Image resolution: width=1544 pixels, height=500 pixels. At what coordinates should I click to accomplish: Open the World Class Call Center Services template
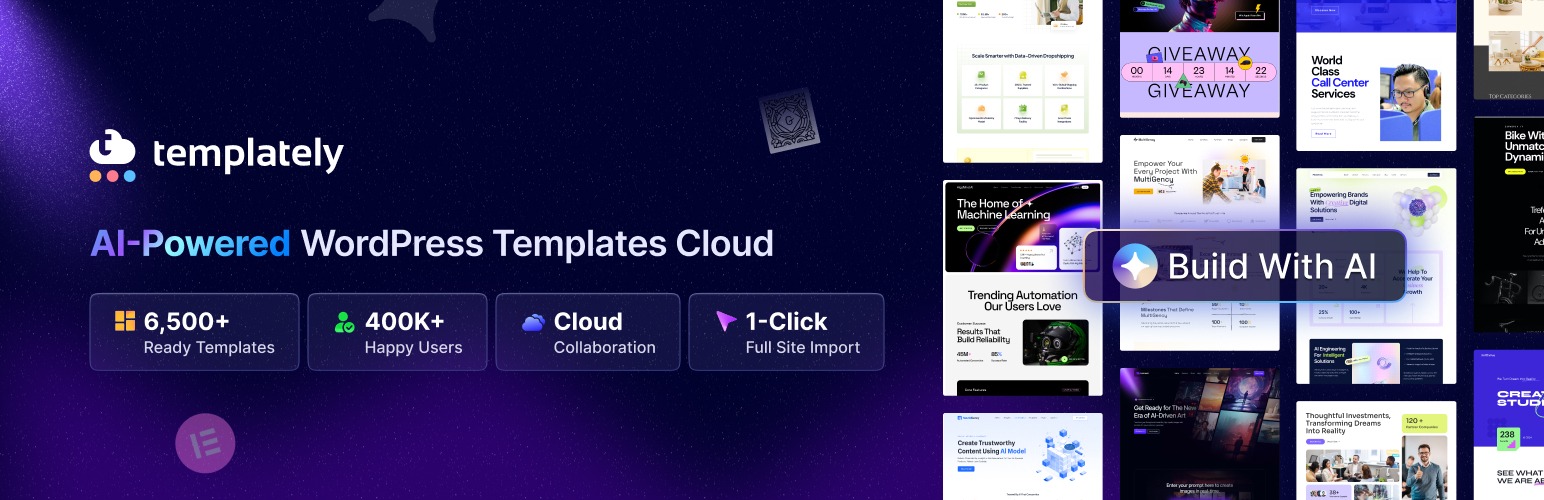pyautogui.click(x=1376, y=75)
